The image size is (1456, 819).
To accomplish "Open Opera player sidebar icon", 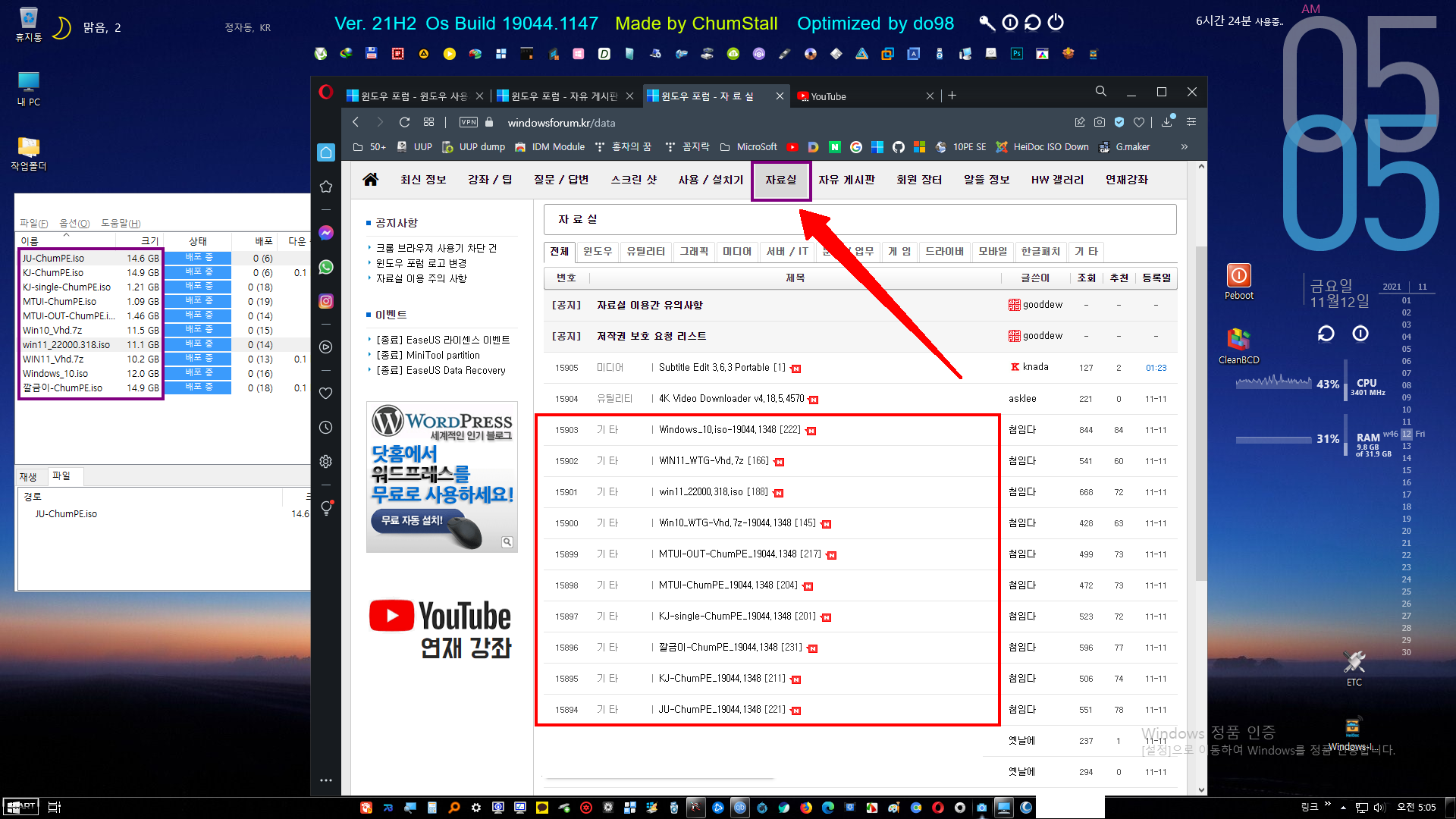I will (326, 347).
